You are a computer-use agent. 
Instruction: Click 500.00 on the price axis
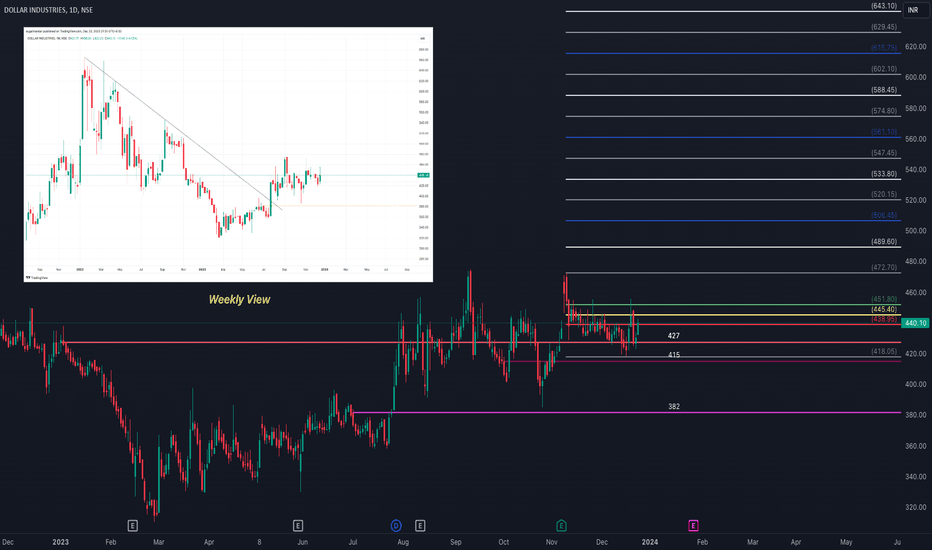point(915,231)
